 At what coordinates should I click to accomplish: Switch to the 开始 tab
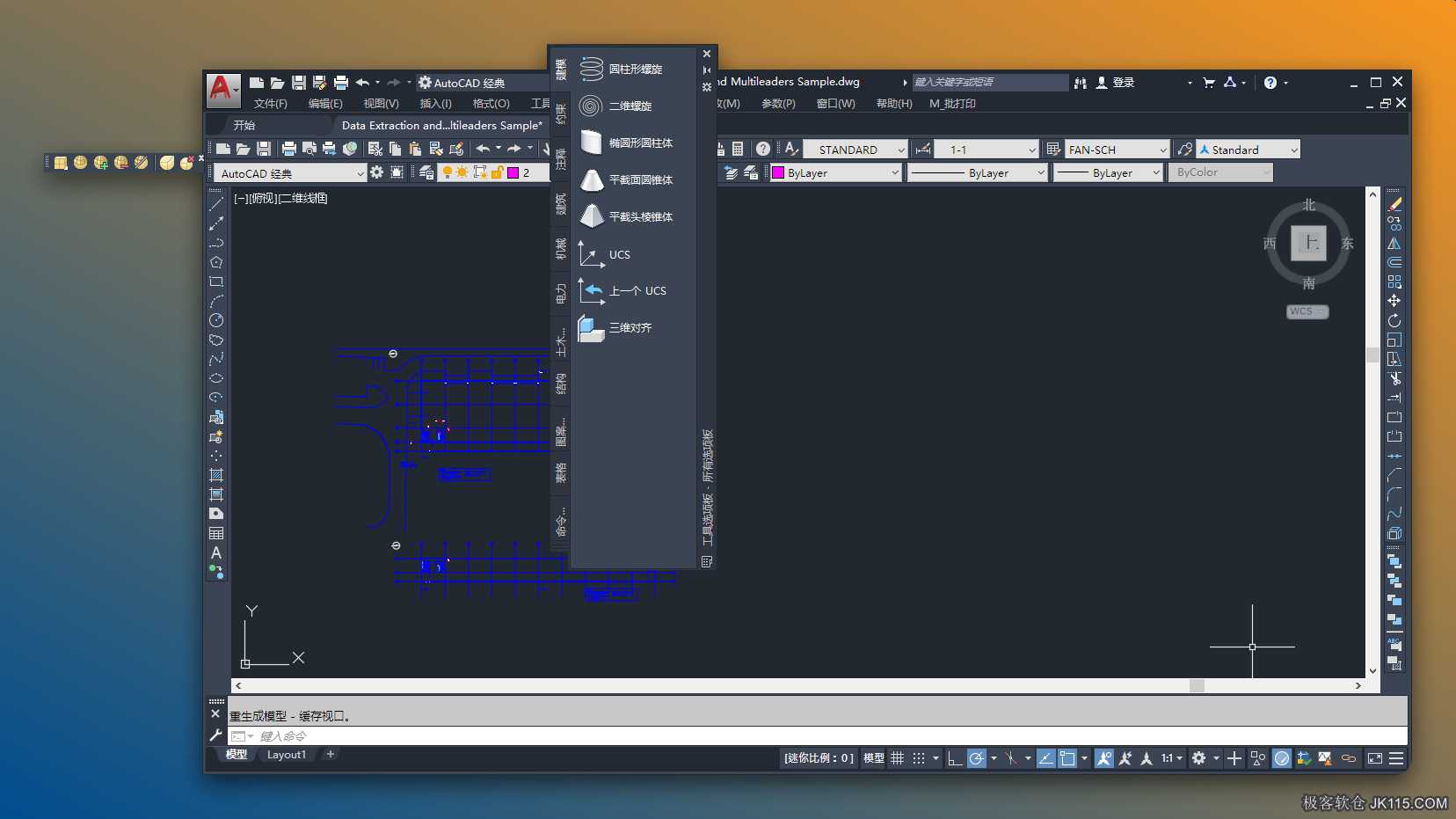click(x=244, y=125)
